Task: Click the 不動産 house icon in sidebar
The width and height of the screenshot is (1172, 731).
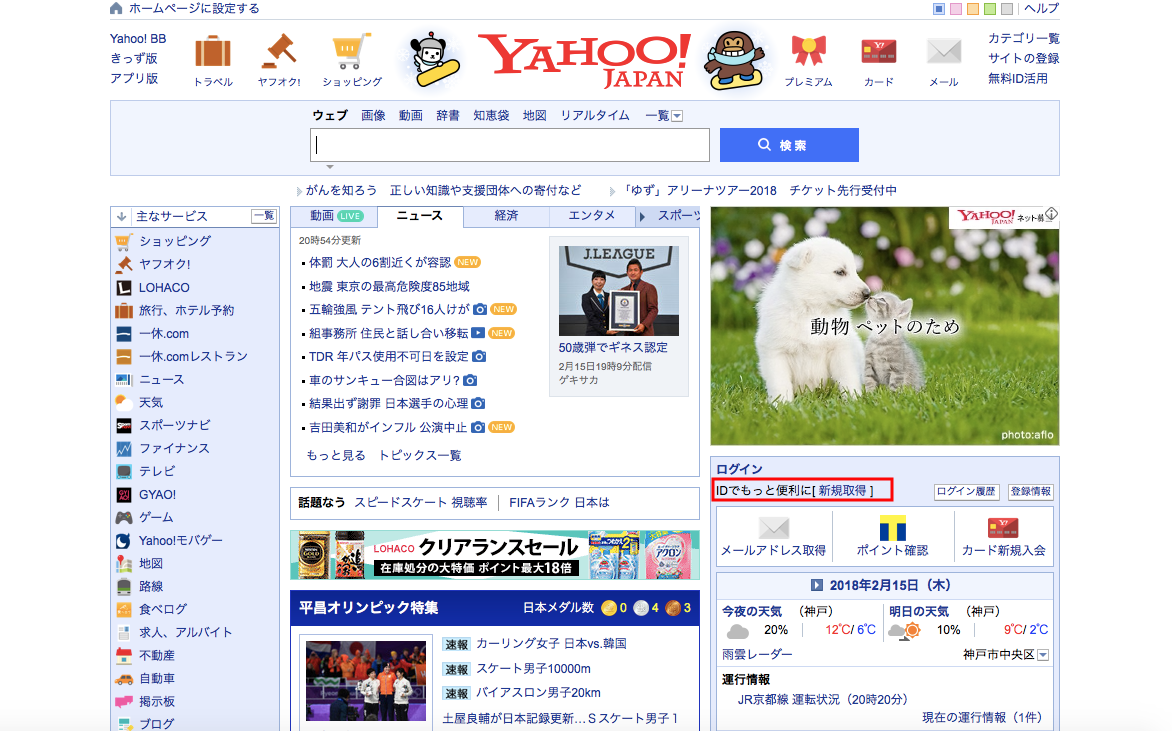Action: click(124, 656)
